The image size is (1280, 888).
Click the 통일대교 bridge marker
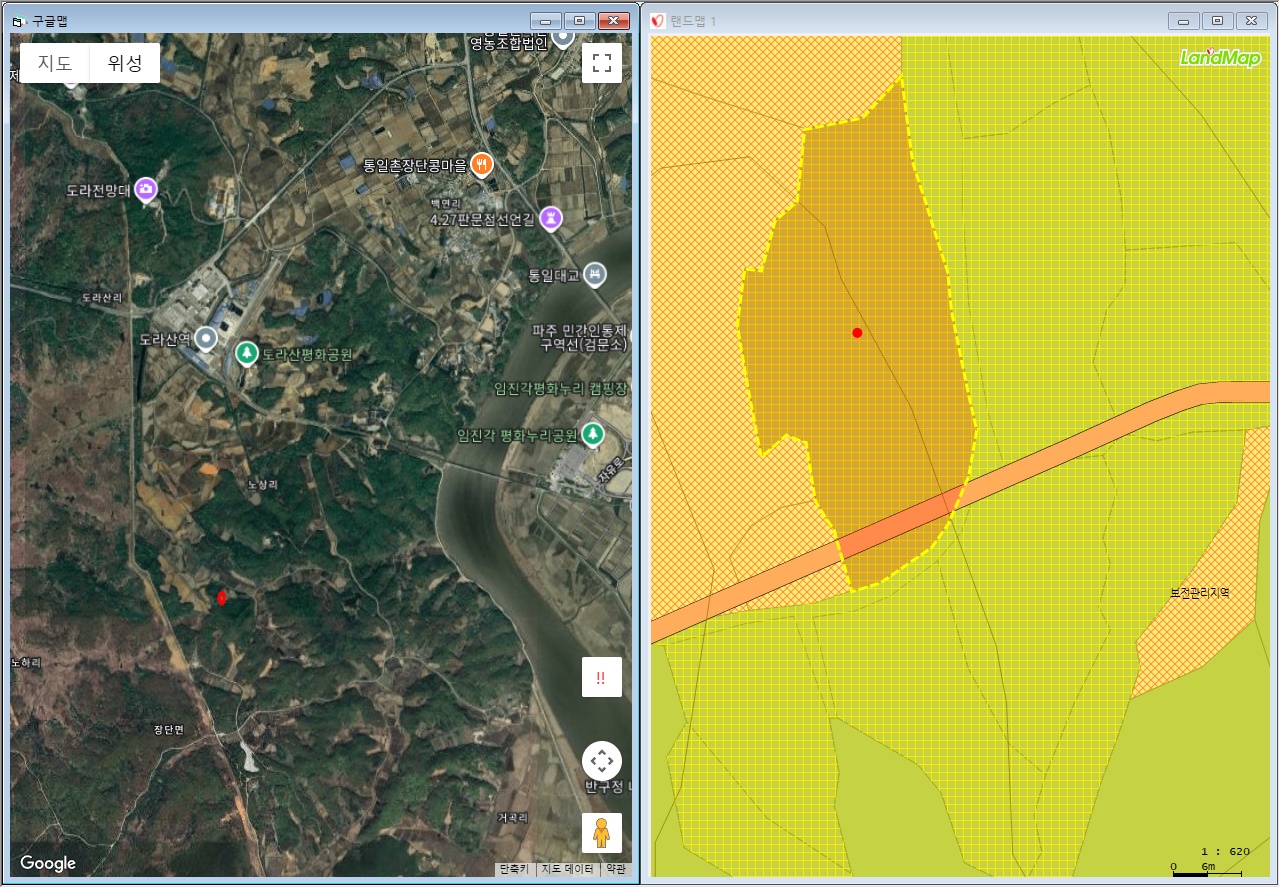click(595, 274)
